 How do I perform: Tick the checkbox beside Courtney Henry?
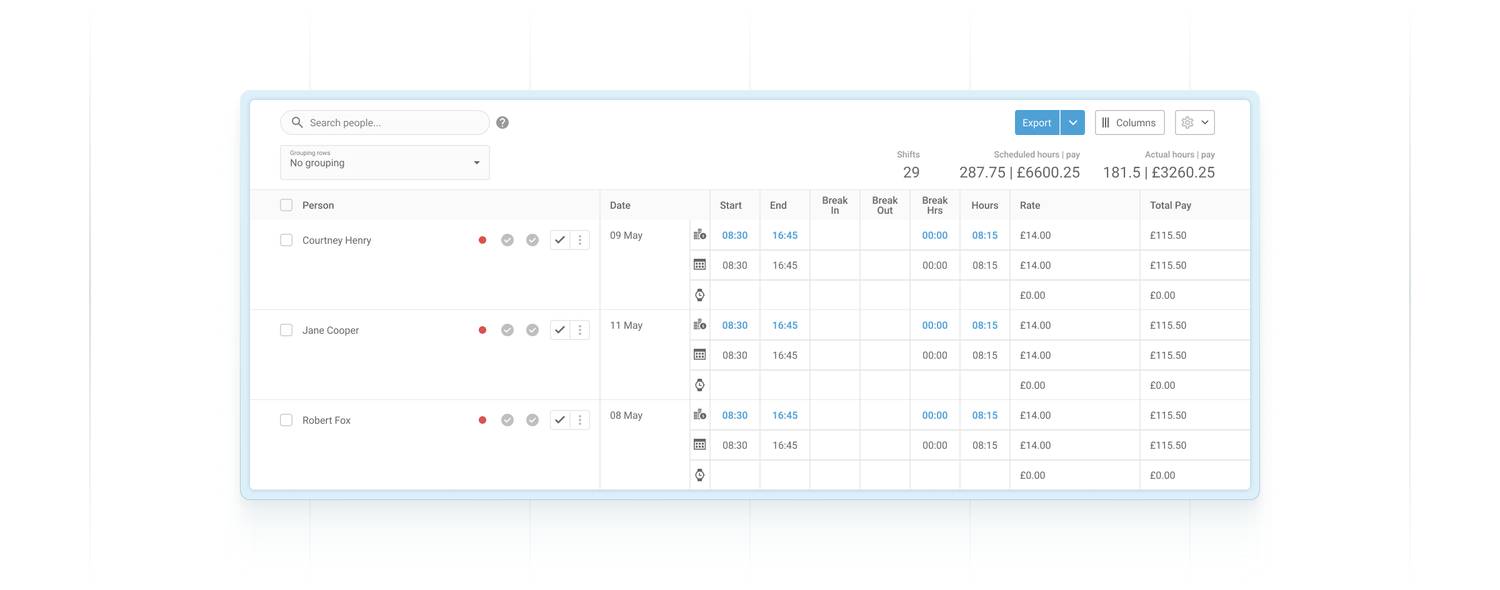pyautogui.click(x=286, y=239)
